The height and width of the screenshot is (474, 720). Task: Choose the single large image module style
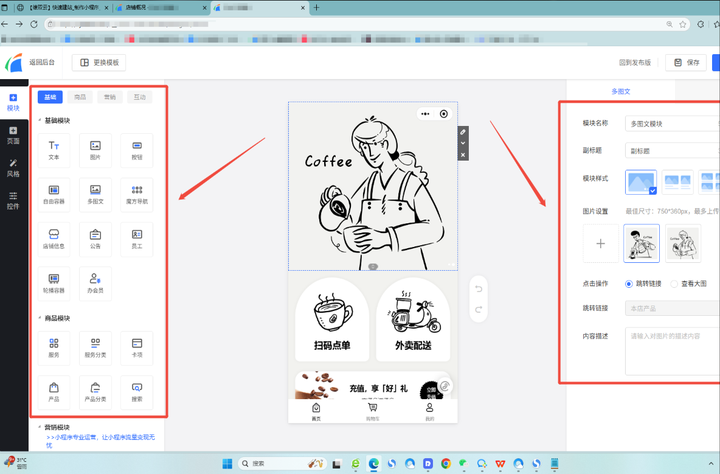[x=641, y=182]
